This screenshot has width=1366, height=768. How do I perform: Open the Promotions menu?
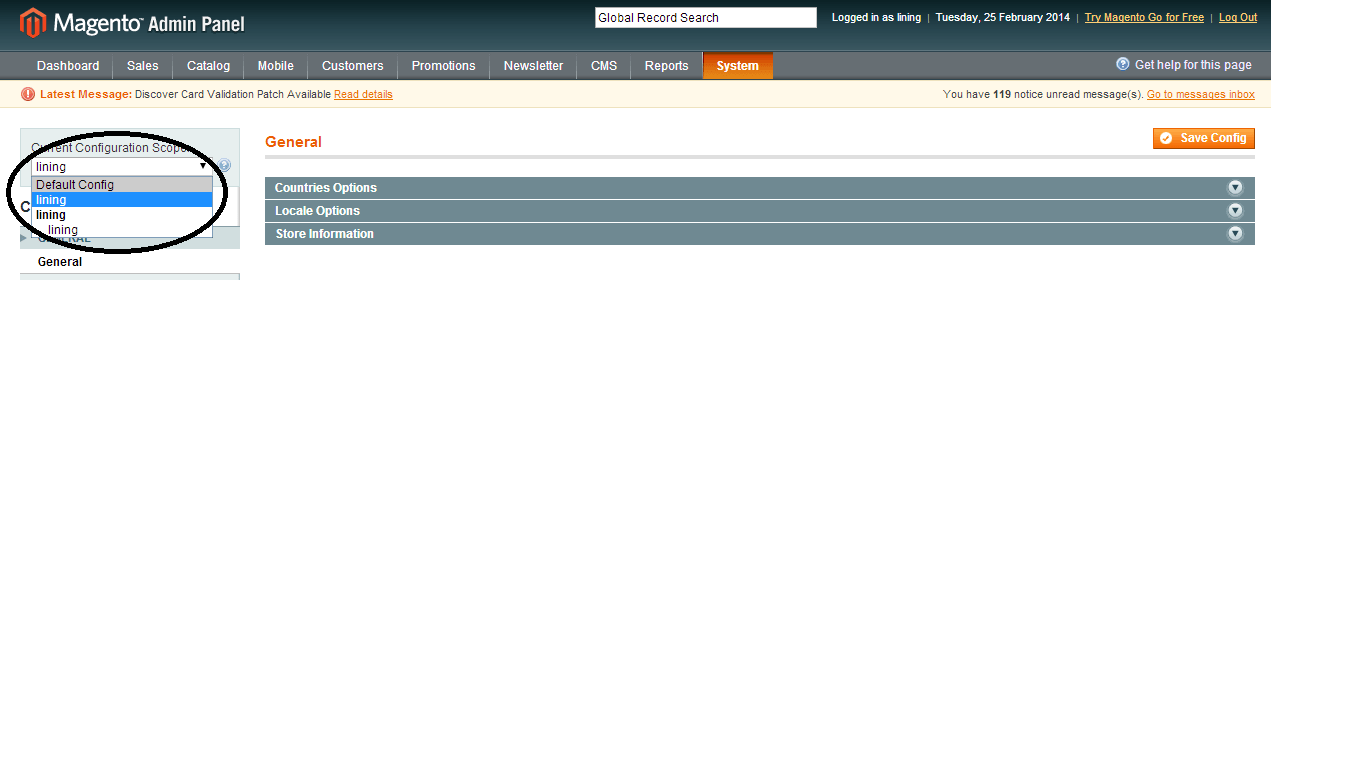(443, 66)
